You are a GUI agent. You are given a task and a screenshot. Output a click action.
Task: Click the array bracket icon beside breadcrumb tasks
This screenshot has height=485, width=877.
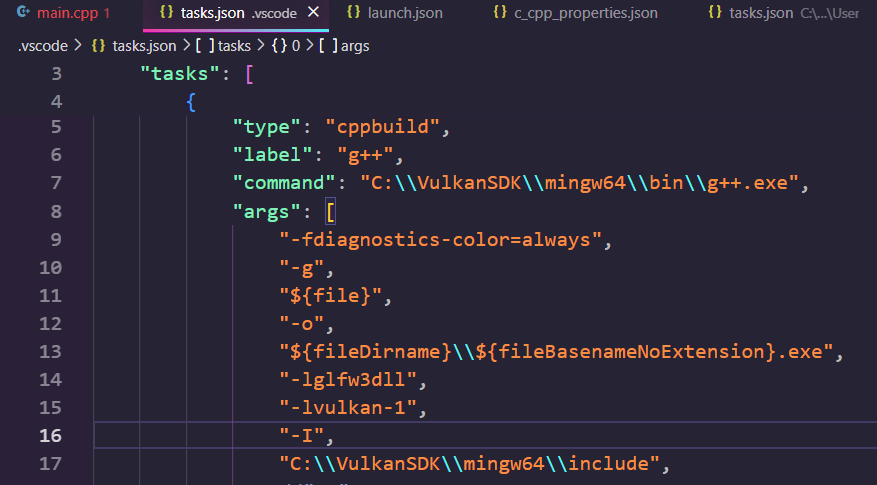[205, 46]
